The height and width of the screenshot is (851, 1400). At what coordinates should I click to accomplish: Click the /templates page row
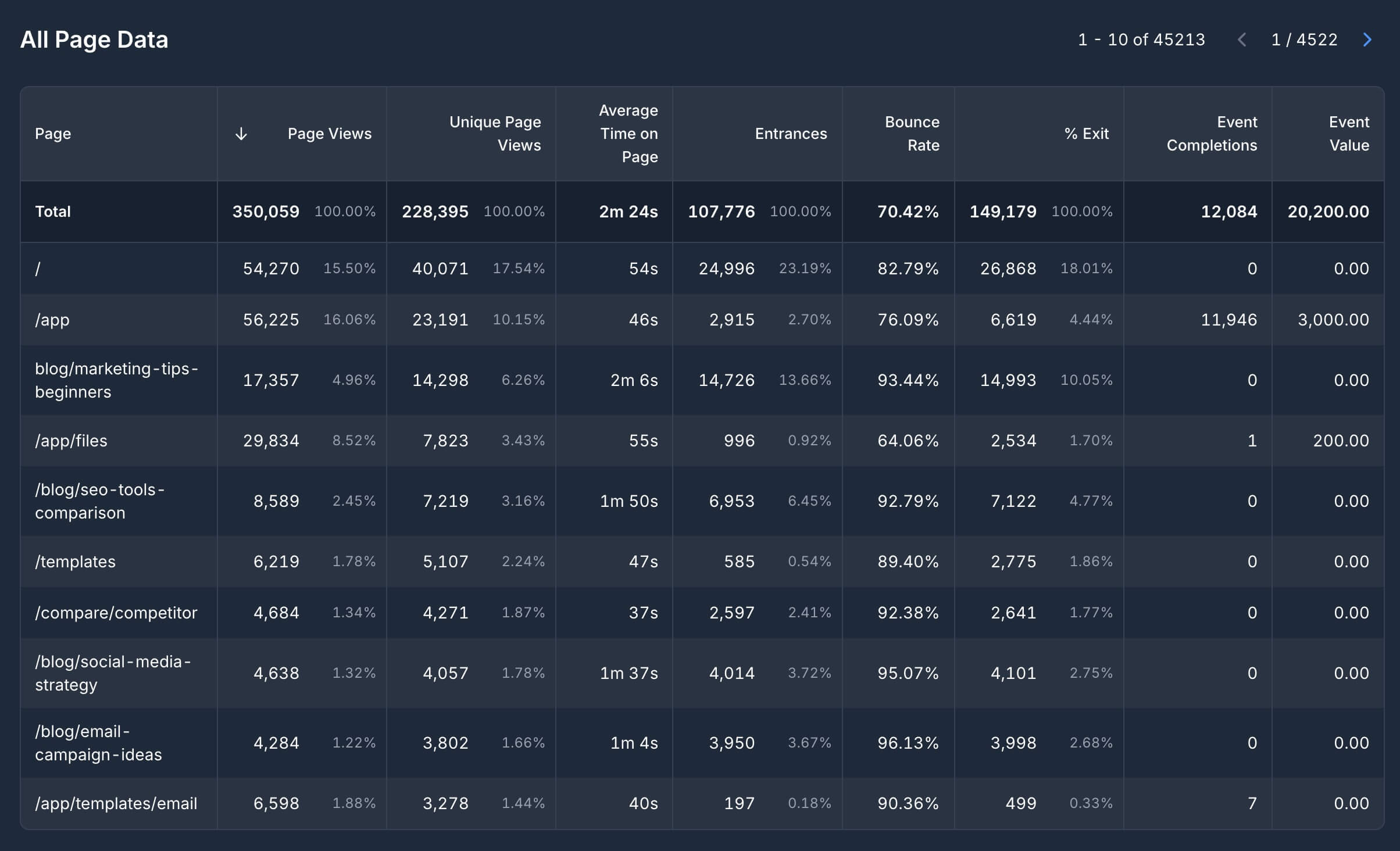75,562
